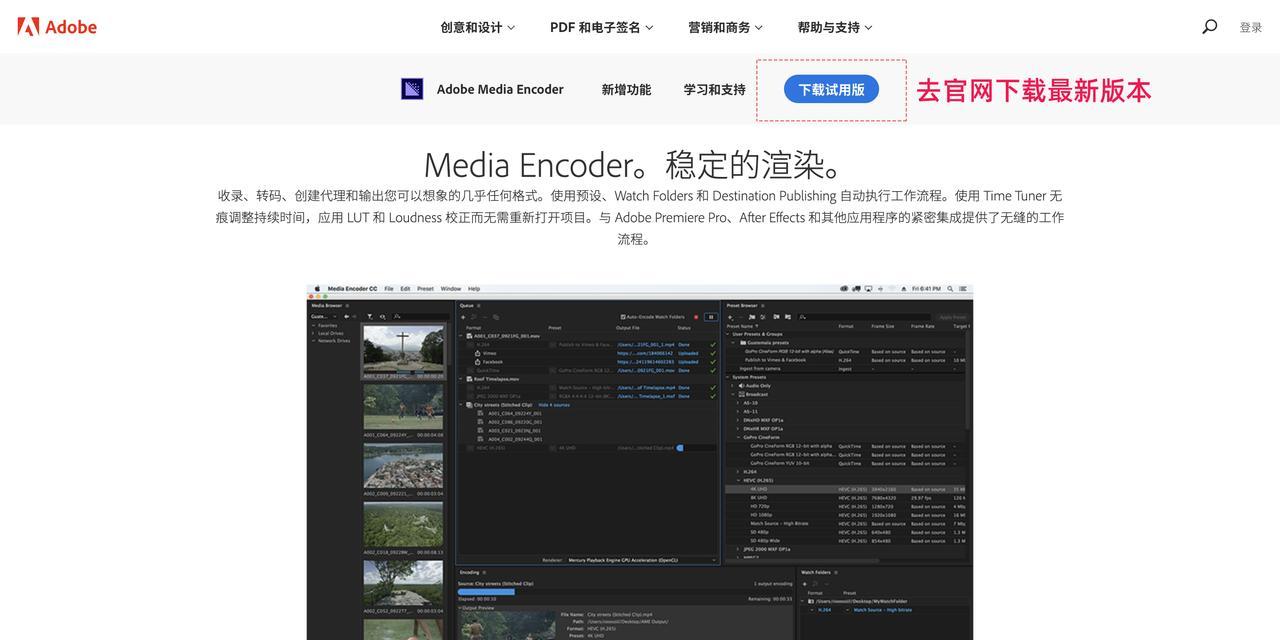Open Edit menu in Media Encoder screenshot
The height and width of the screenshot is (640, 1280).
click(x=405, y=289)
